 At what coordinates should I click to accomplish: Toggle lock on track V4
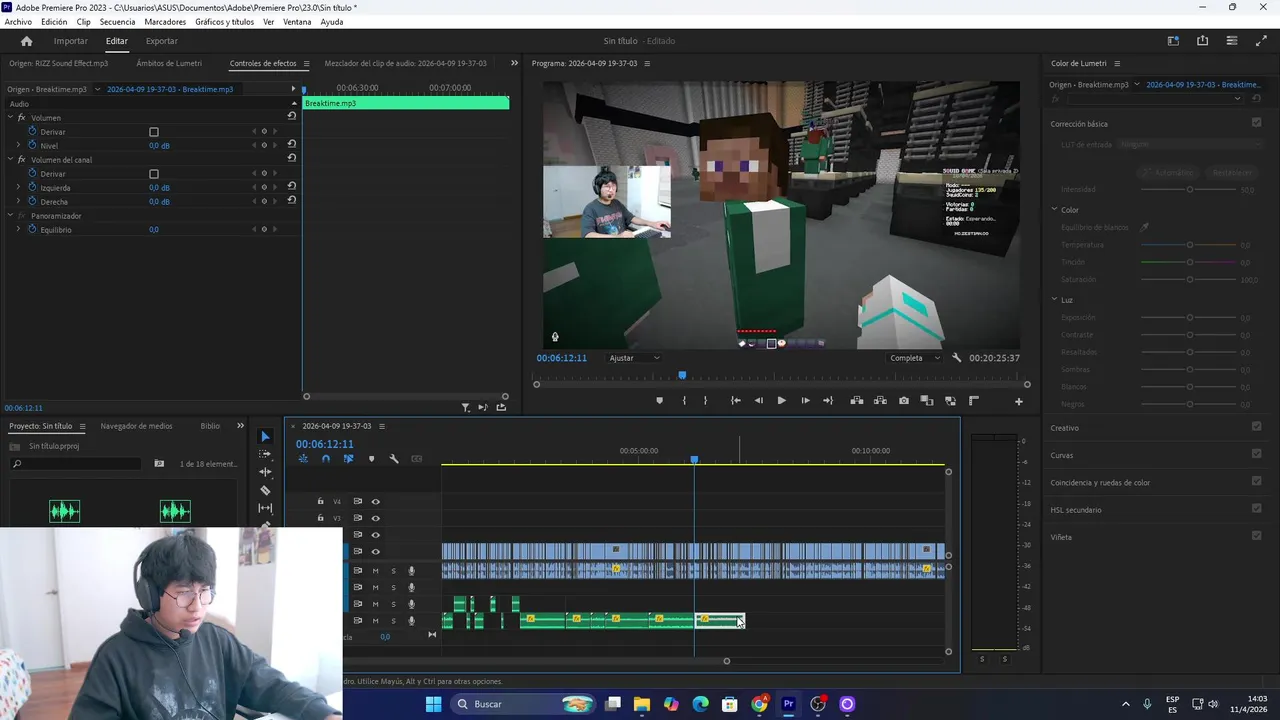(320, 502)
